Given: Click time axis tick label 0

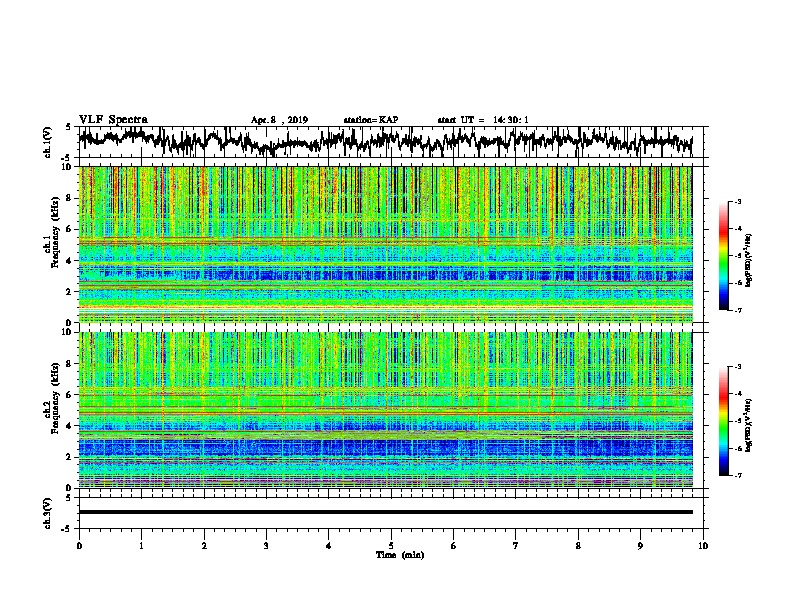Looking at the screenshot, I should (79, 546).
